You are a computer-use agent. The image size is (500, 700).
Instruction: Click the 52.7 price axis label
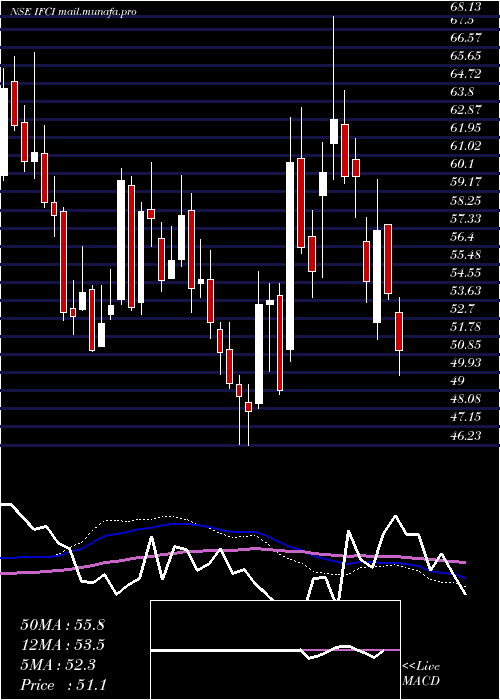coord(463,309)
